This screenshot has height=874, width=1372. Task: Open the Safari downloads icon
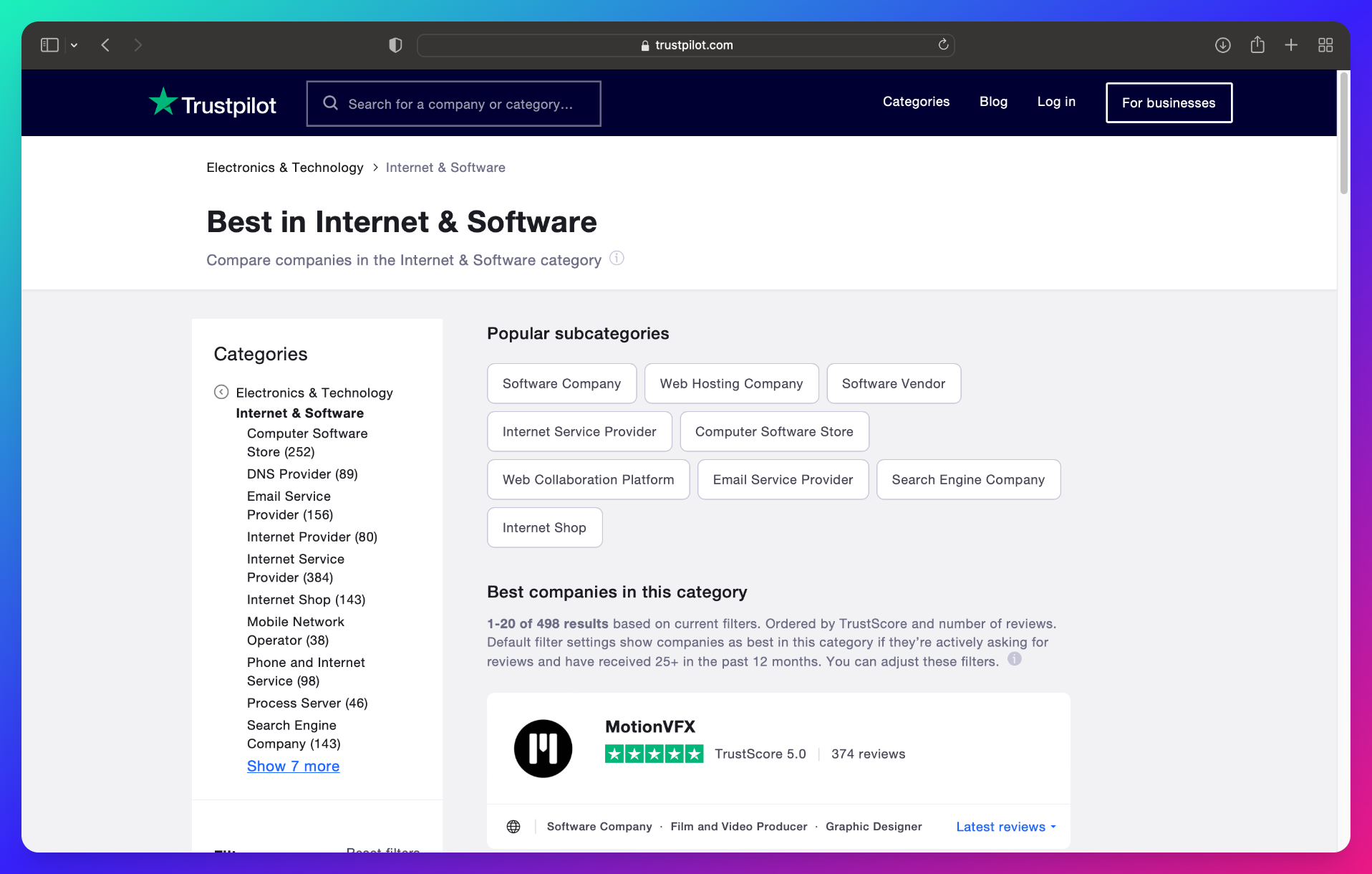[x=1222, y=45]
